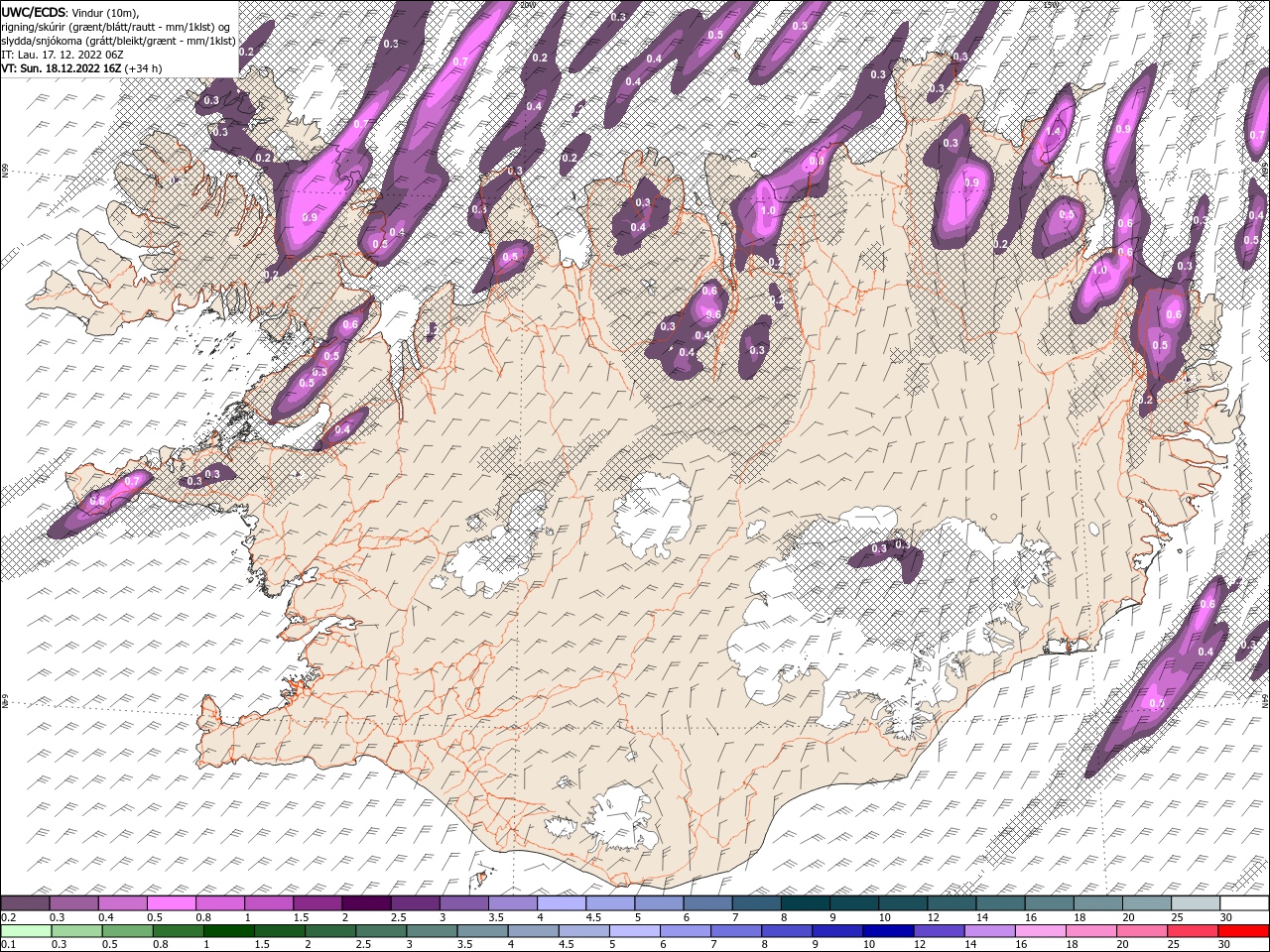This screenshot has width=1270, height=952.
Task: Select top legend swatch labeled 0.2 (dark mauve)
Action: pyautogui.click(x=25, y=903)
